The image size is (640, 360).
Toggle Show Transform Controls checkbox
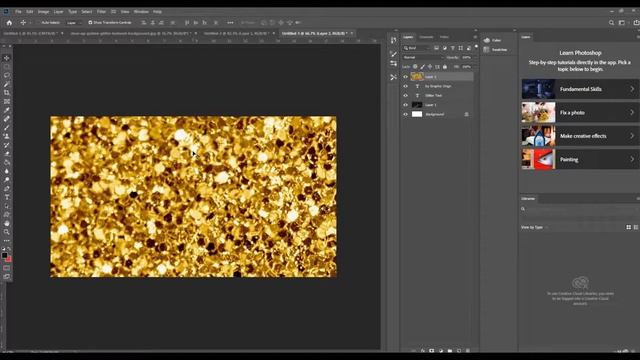tap(90, 23)
